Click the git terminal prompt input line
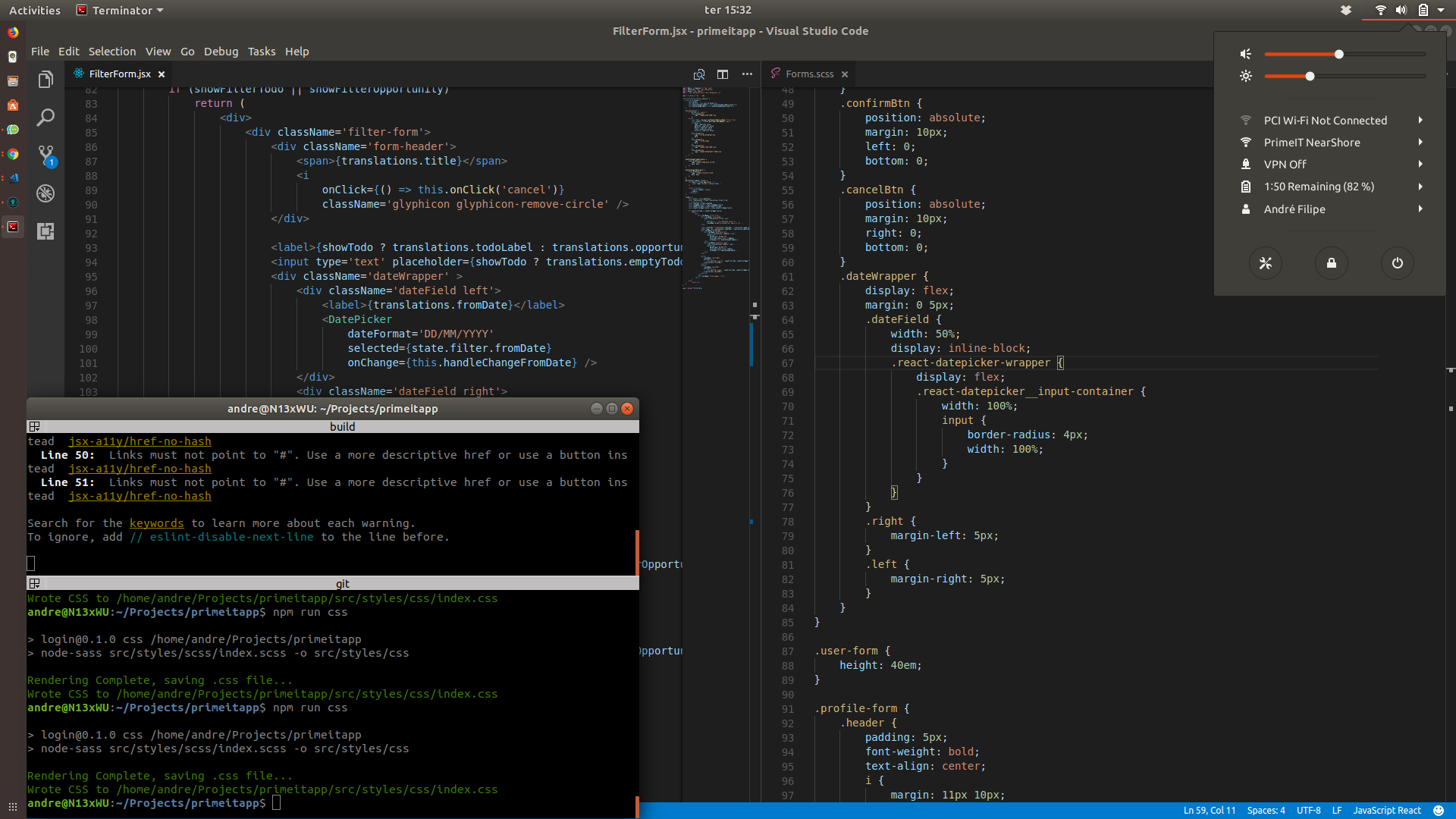Viewport: 1456px width, 819px height. click(x=332, y=803)
